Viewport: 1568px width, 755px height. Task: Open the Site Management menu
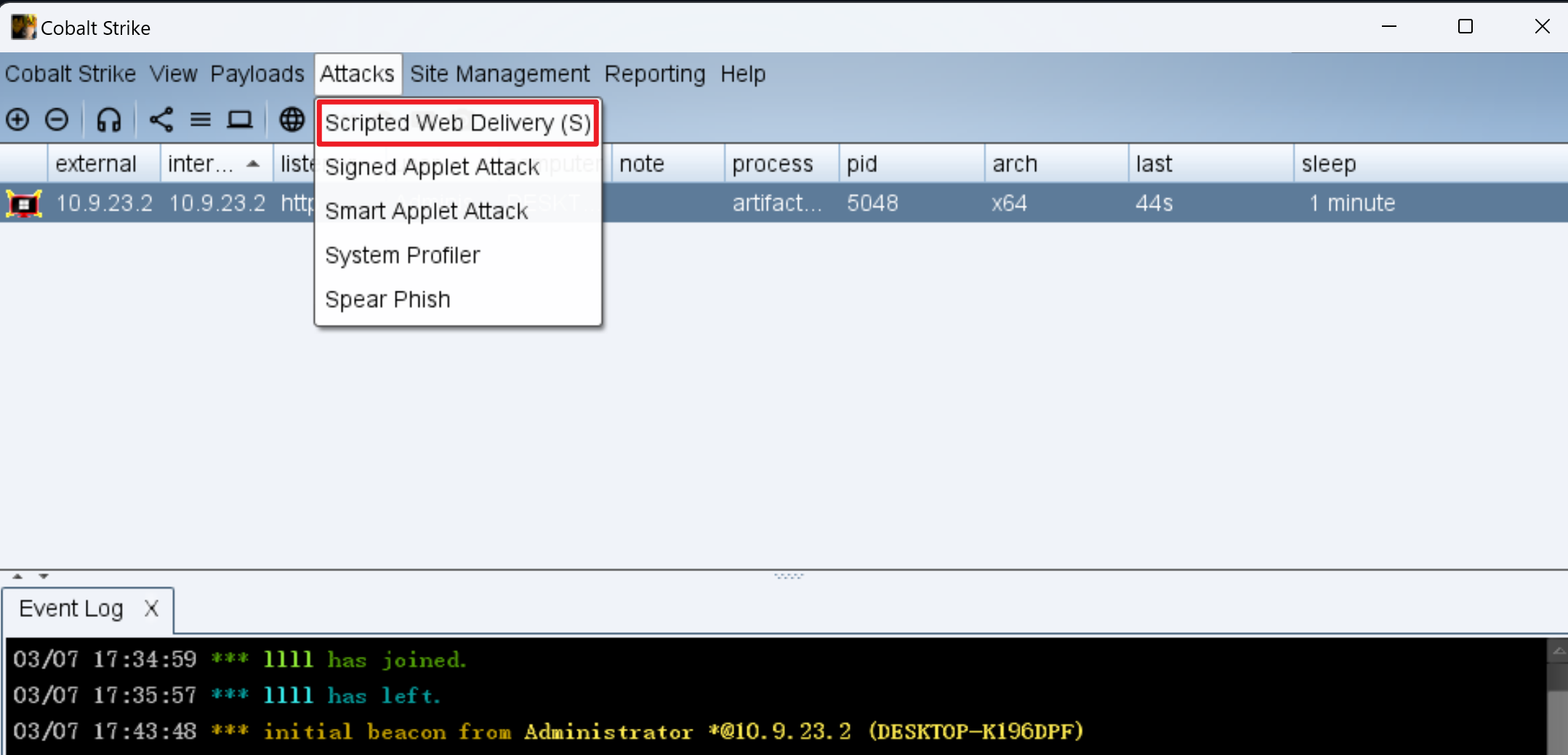click(x=500, y=73)
